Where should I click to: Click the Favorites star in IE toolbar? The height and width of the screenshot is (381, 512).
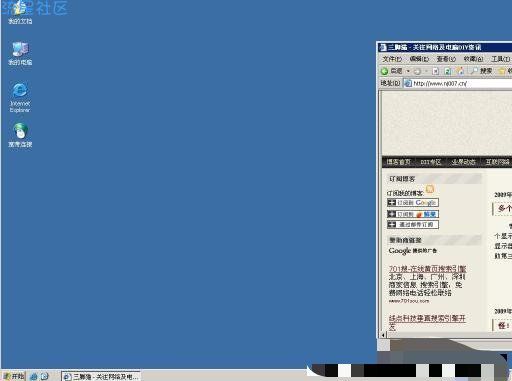[x=502, y=71]
